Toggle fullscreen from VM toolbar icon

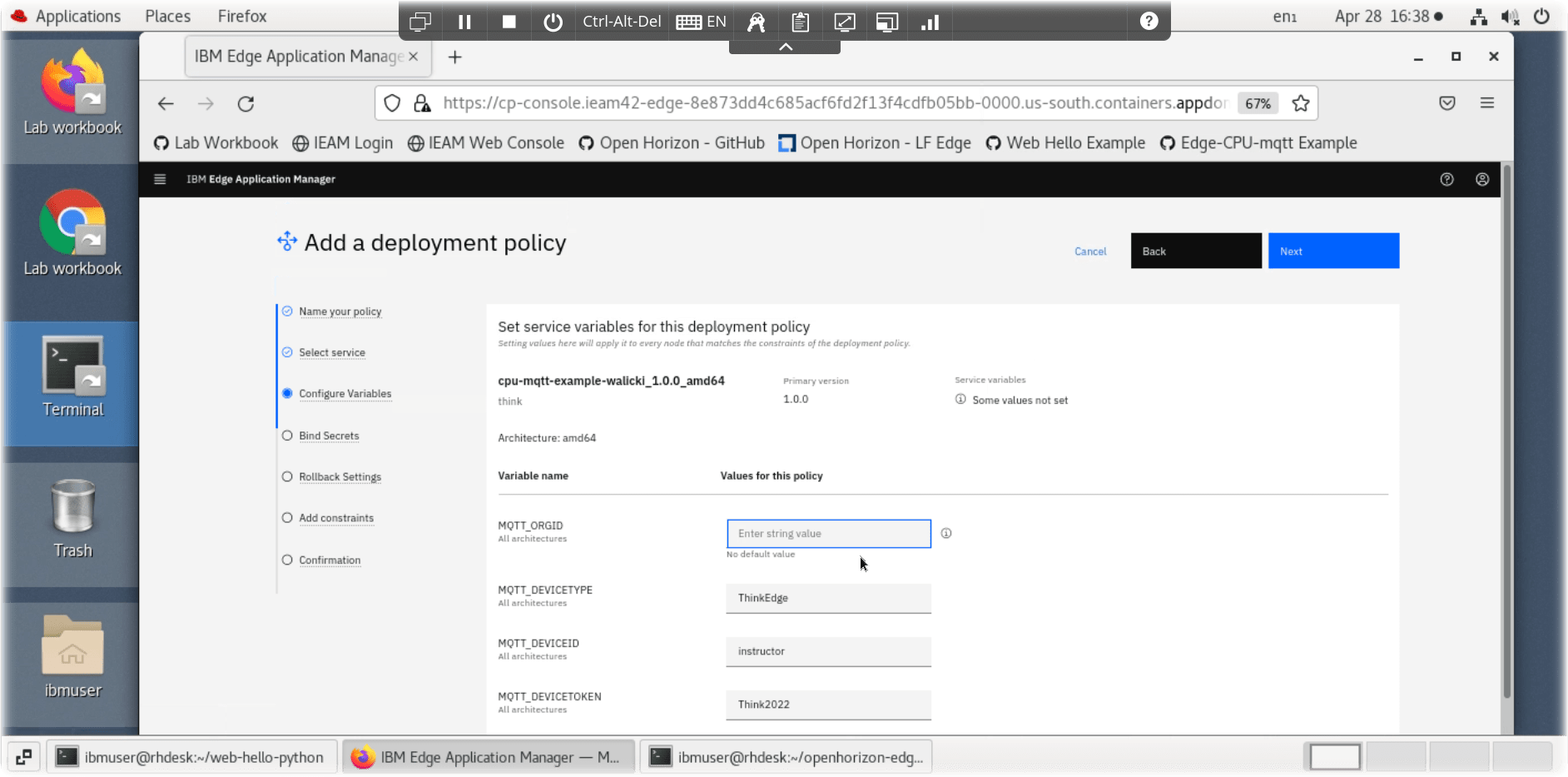pyautogui.click(x=844, y=22)
